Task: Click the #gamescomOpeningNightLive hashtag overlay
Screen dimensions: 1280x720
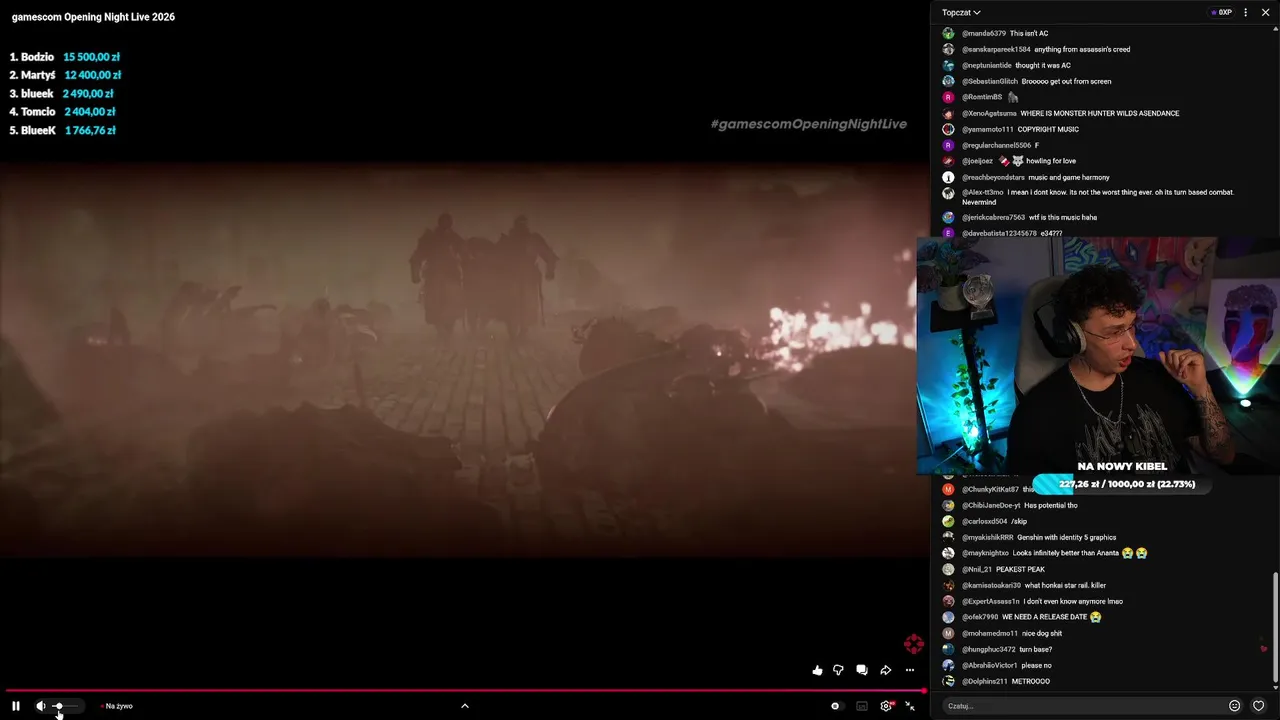Action: [809, 124]
